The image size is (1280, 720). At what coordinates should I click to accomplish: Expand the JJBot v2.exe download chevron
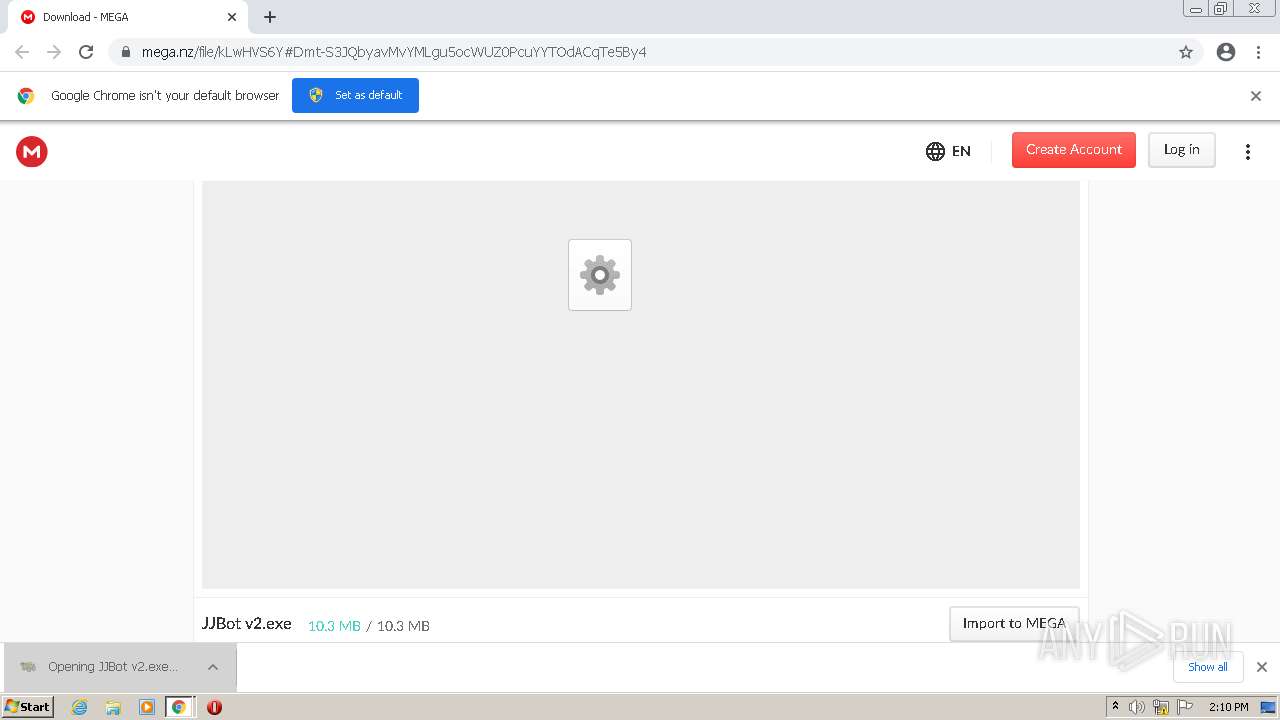(x=213, y=667)
